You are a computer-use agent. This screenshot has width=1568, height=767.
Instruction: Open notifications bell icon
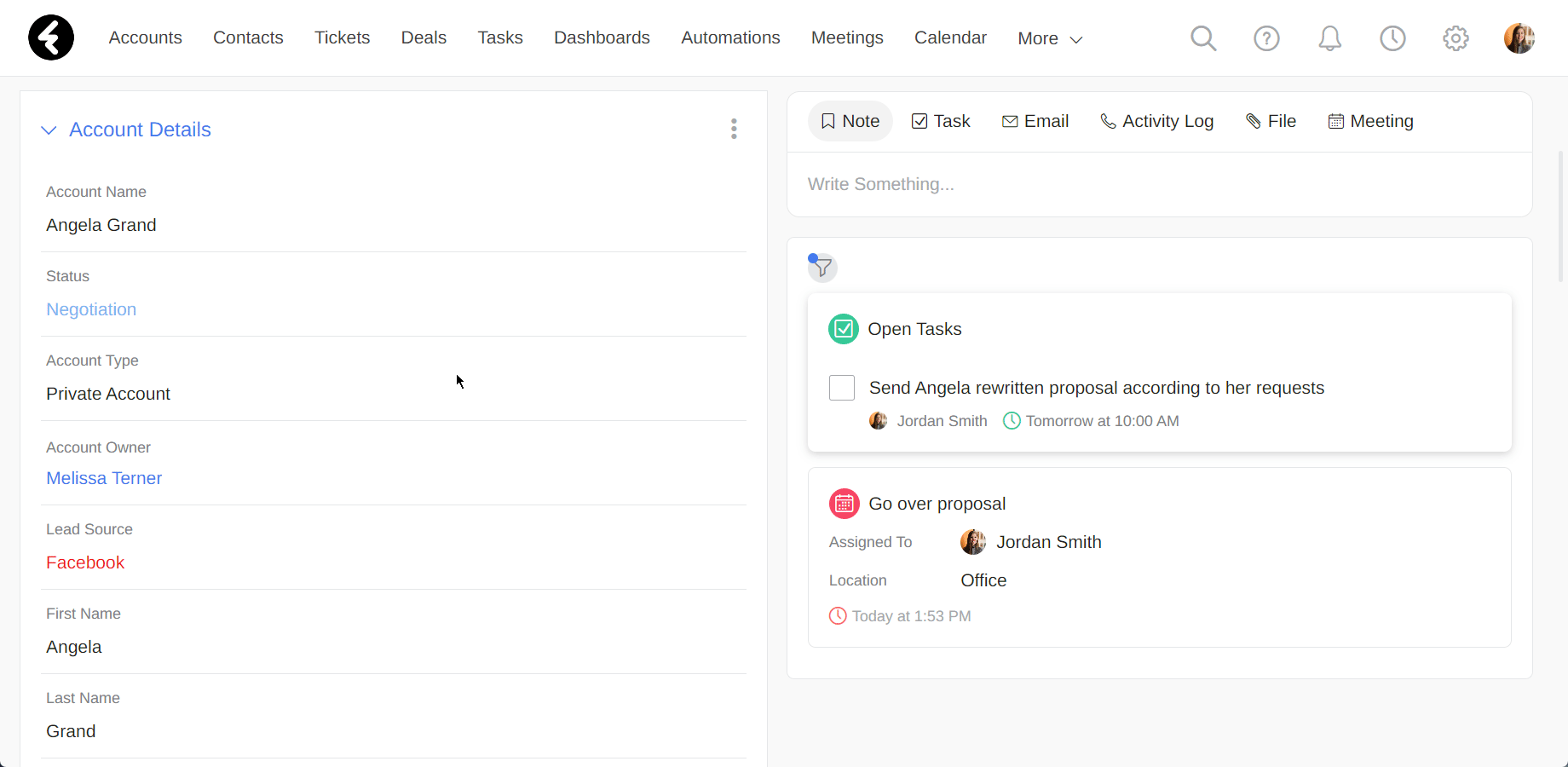[1329, 38]
